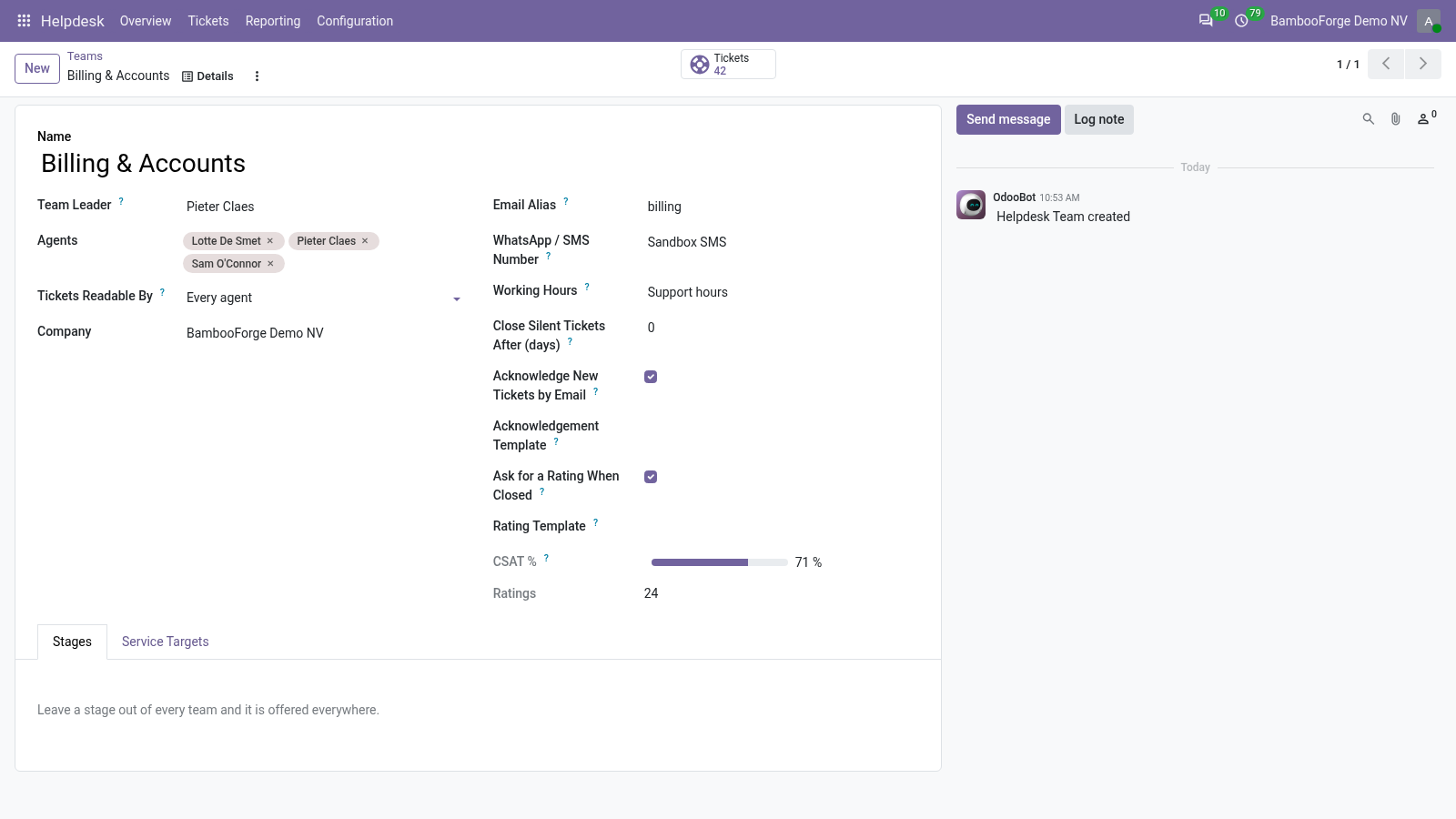Screen dimensions: 1456x819
Task: Click Ratings value 24
Action: point(652,593)
